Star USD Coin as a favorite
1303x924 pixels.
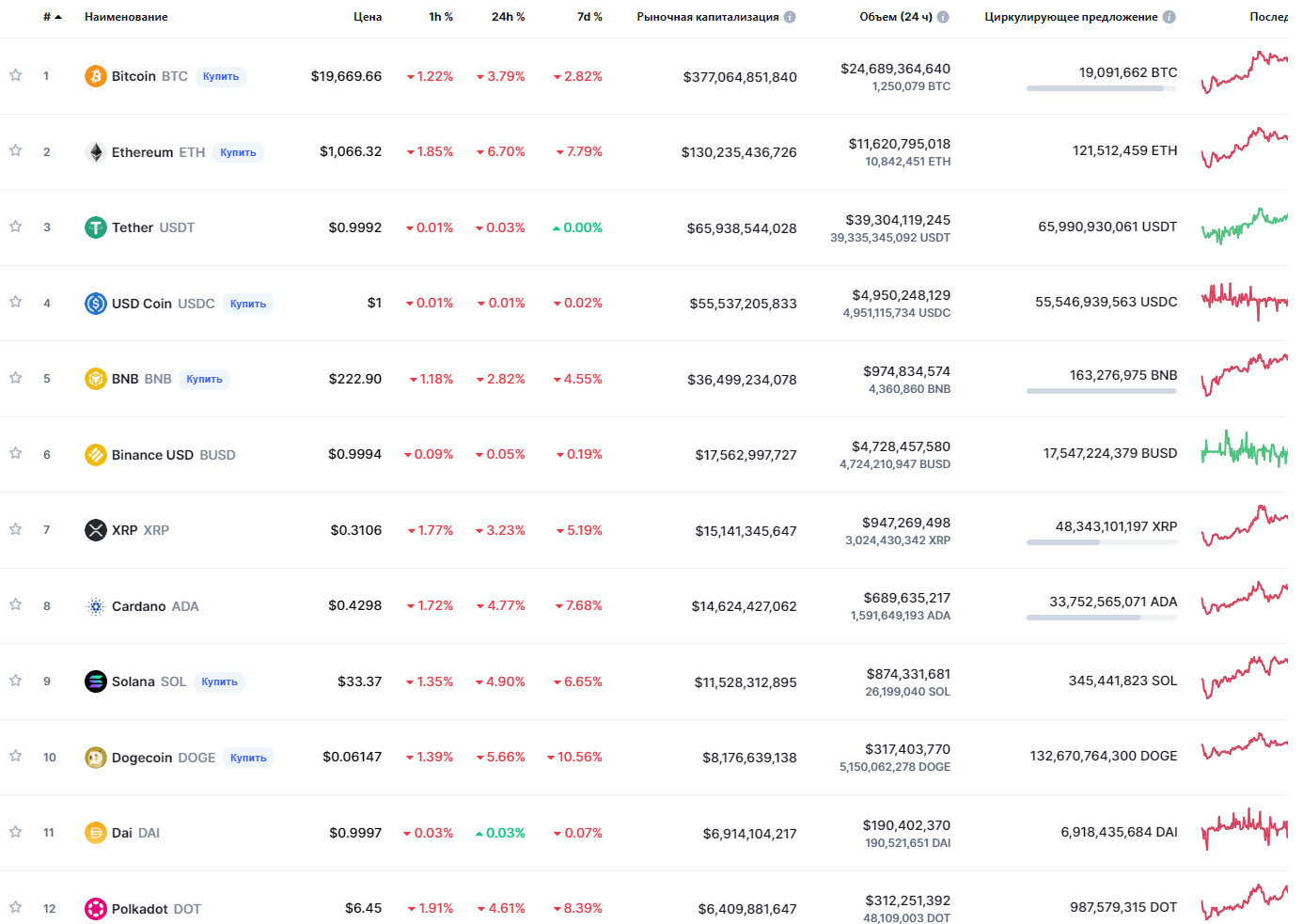pyautogui.click(x=16, y=302)
